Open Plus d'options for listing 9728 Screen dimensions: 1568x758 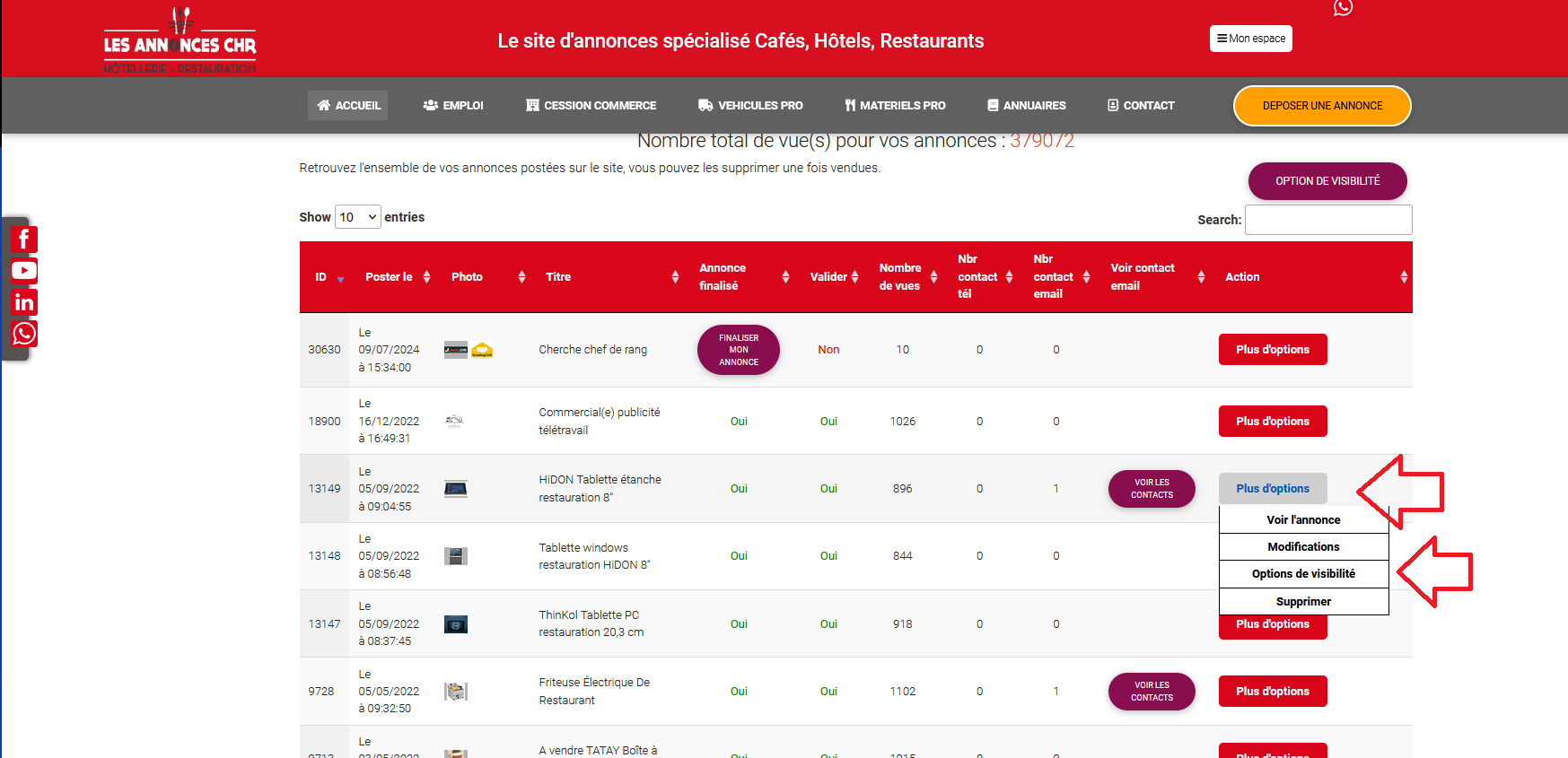[x=1273, y=692]
